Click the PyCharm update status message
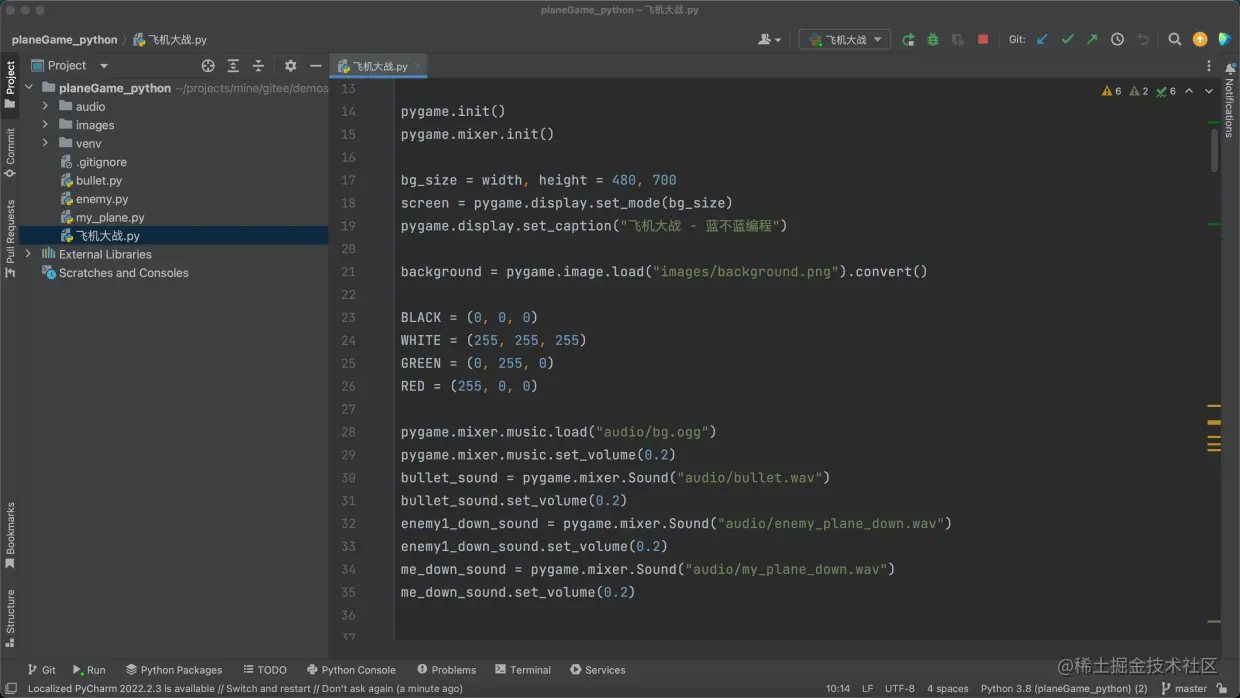Image resolution: width=1240 pixels, height=698 pixels. coord(245,688)
